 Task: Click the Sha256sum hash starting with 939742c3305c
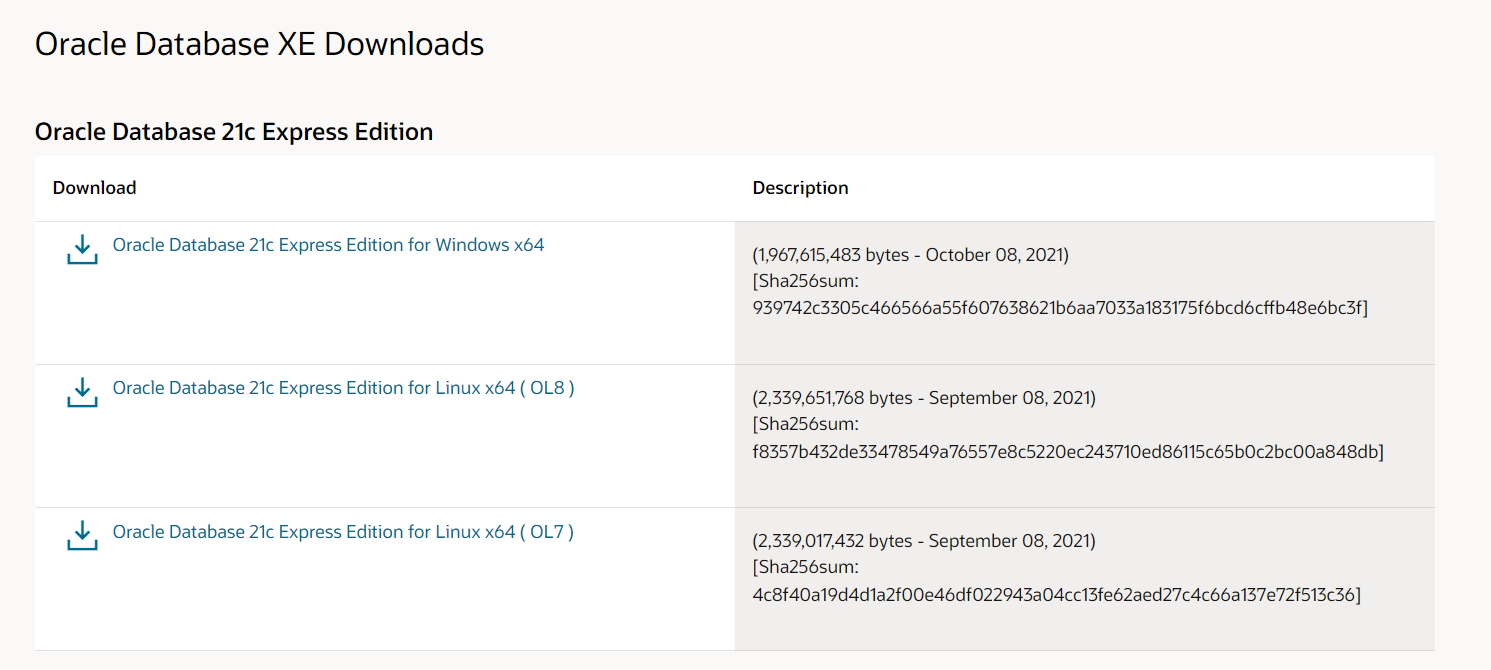click(x=1056, y=308)
